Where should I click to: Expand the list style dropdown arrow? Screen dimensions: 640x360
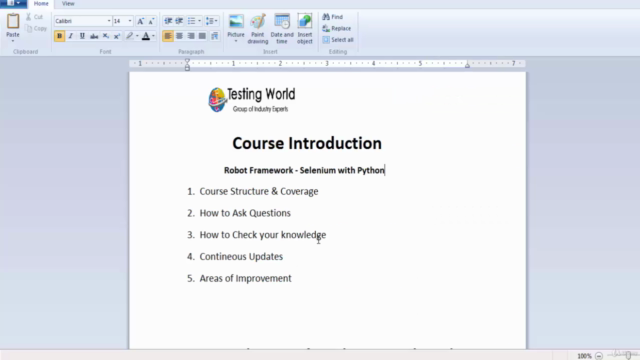[x=199, y=21]
